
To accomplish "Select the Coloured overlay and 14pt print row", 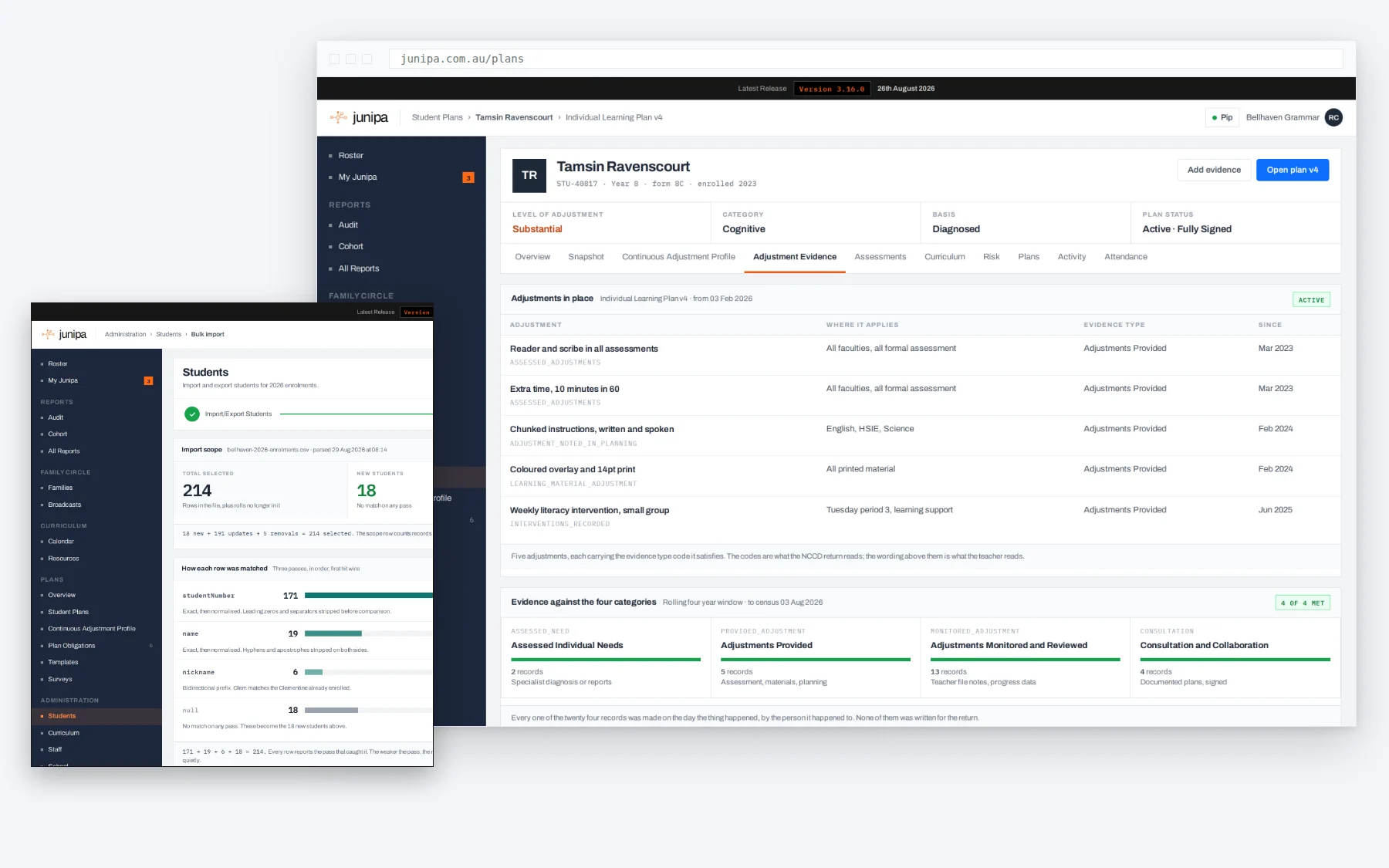I will click(x=921, y=476).
